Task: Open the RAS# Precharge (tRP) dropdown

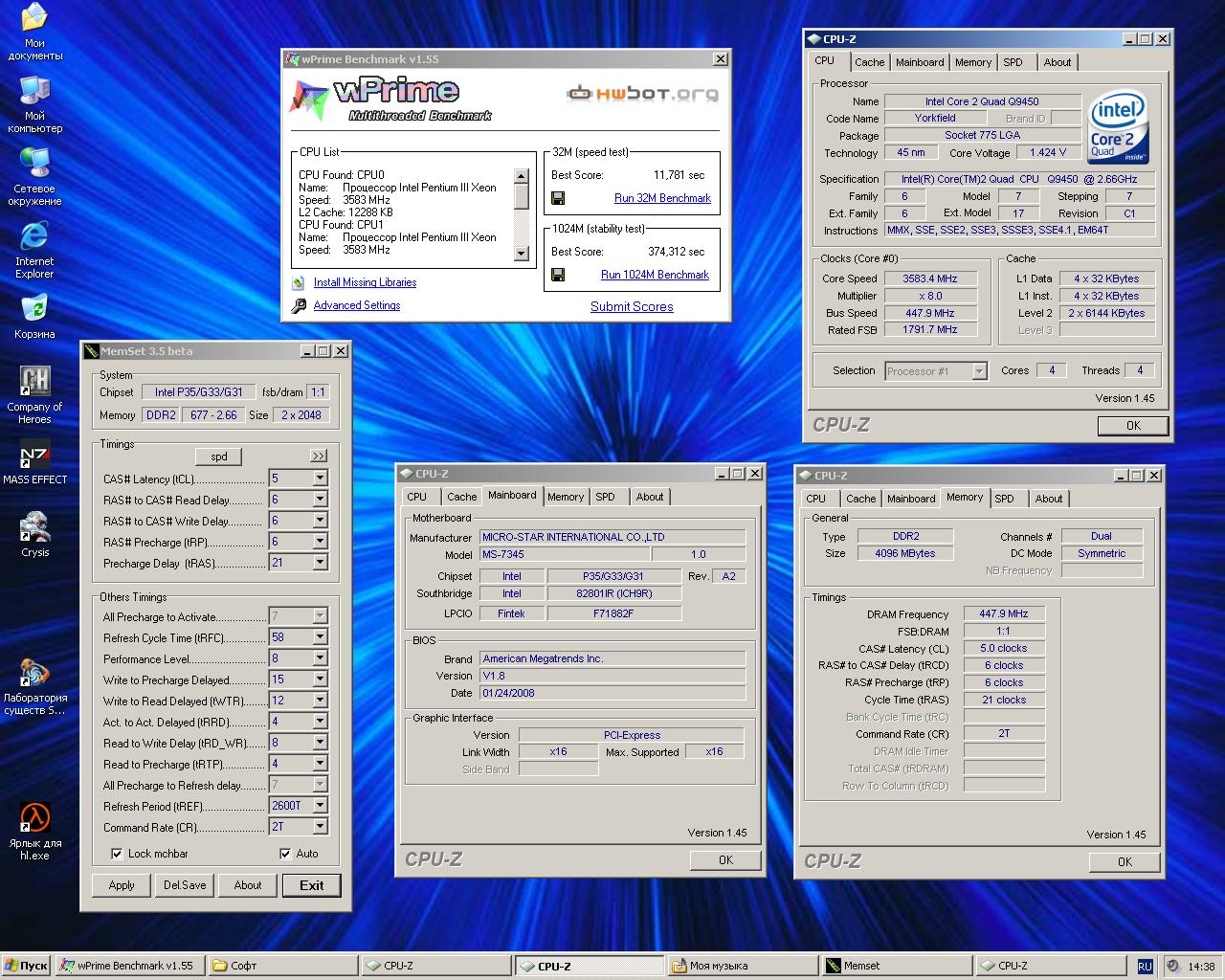Action: (x=320, y=542)
